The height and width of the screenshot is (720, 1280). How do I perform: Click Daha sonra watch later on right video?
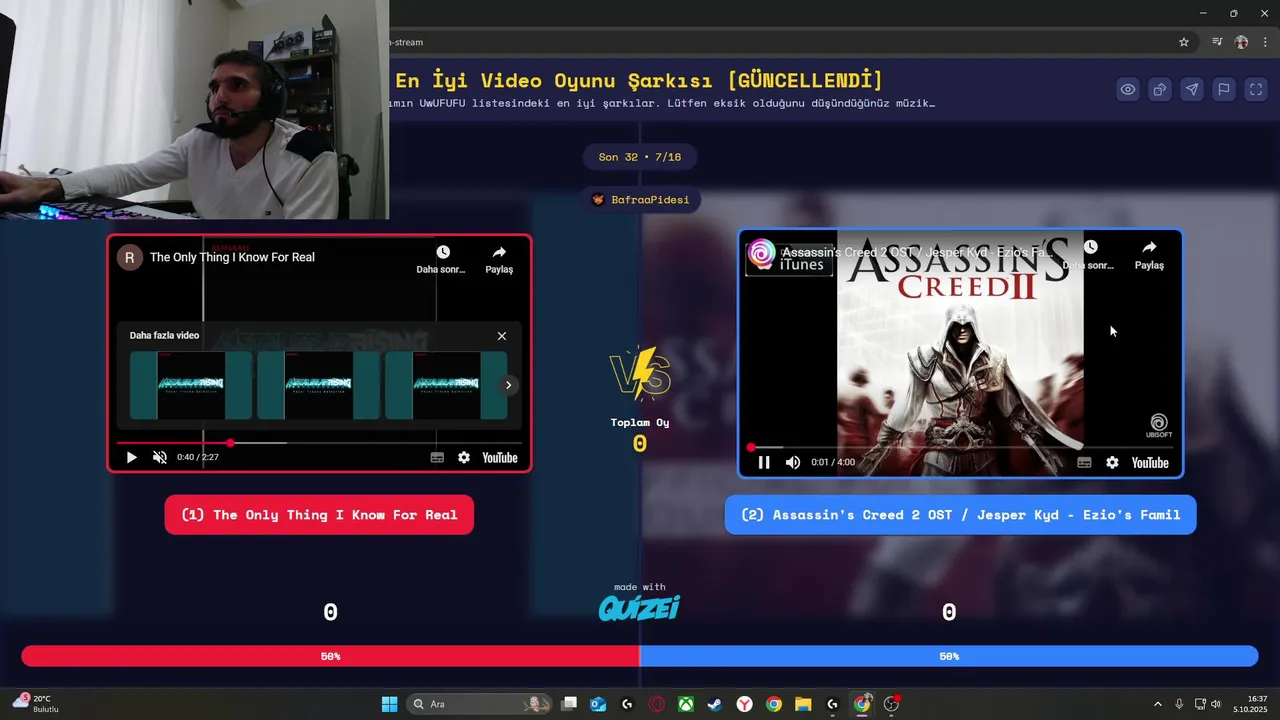coord(1089,255)
